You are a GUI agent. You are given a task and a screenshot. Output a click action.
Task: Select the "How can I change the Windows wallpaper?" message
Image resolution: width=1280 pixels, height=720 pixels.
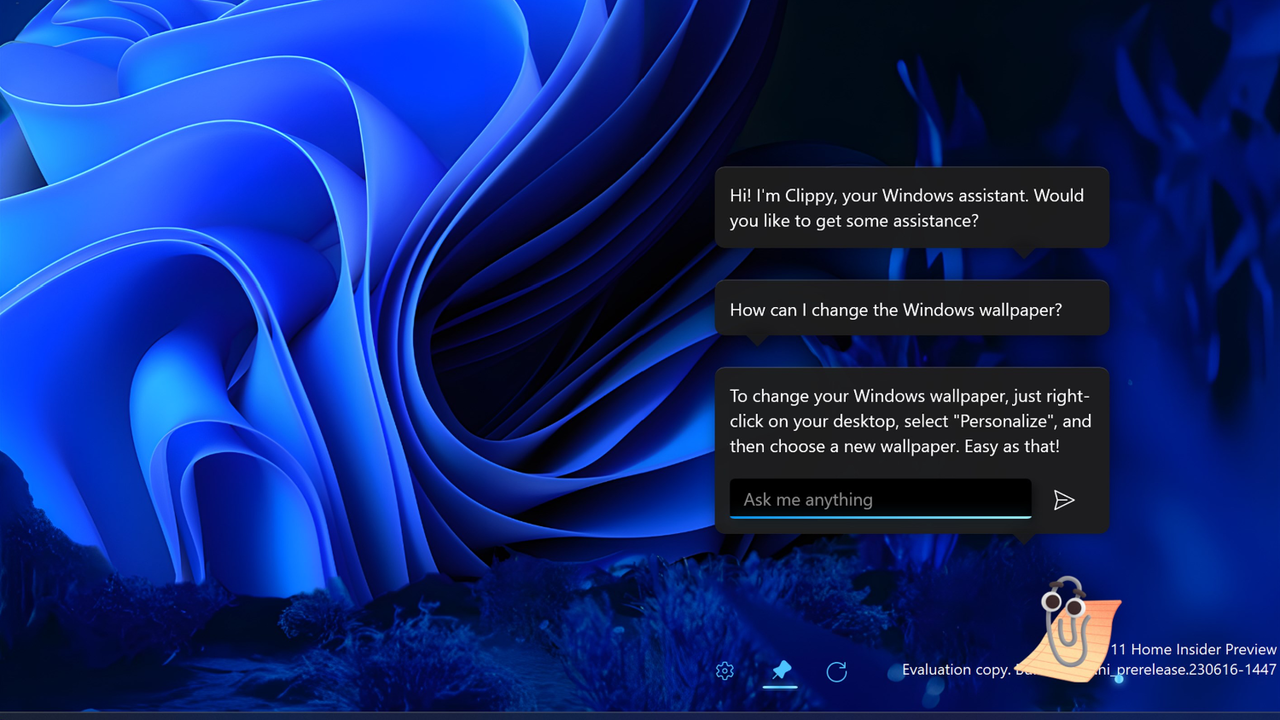tap(912, 308)
